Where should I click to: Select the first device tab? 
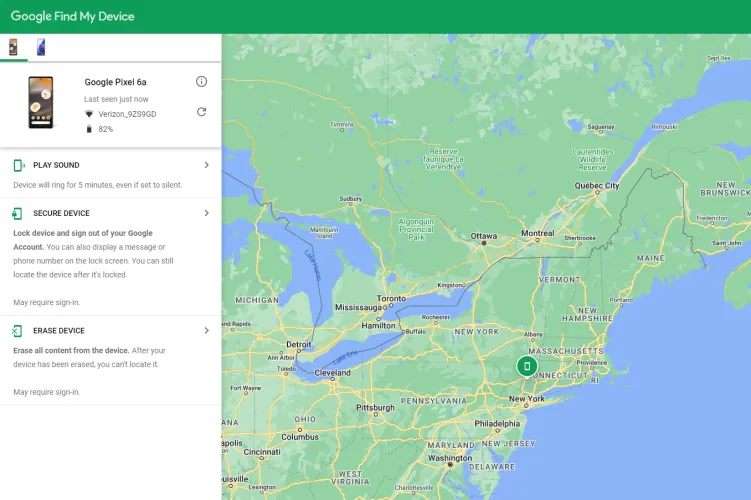coord(13,47)
